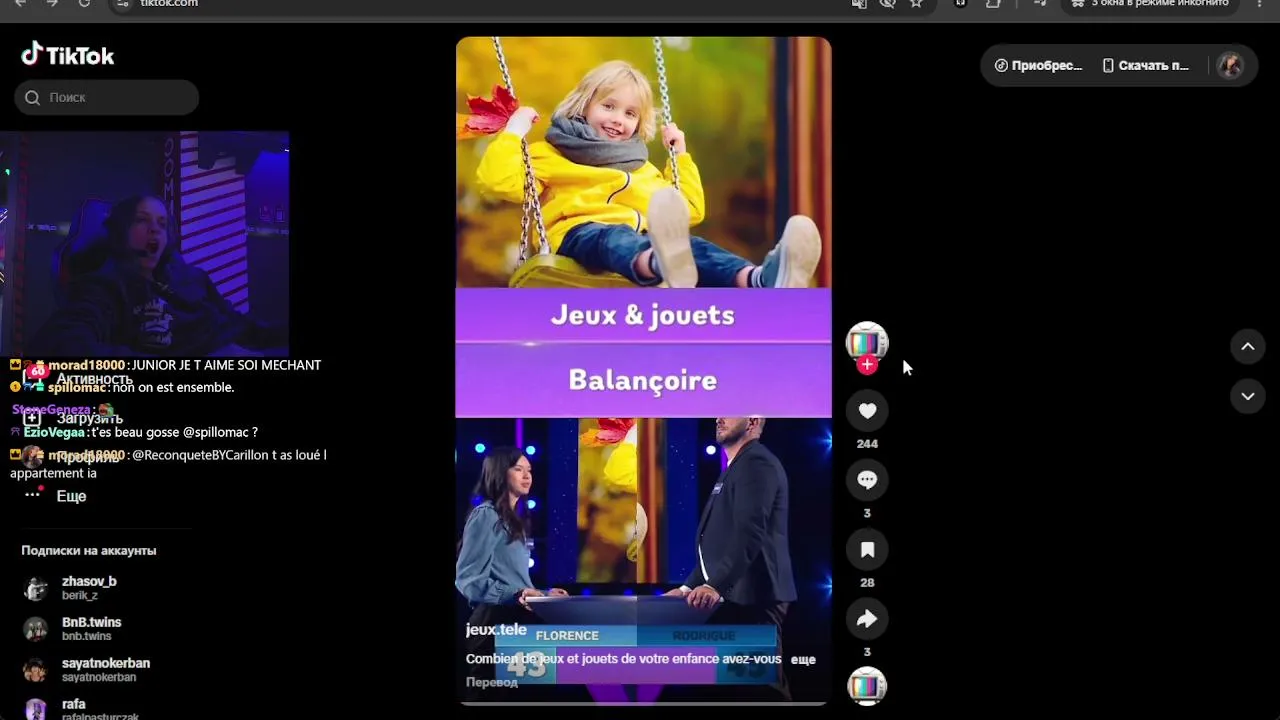Bookmark the page with the browser star
The image size is (1280, 720).
pos(916,4)
